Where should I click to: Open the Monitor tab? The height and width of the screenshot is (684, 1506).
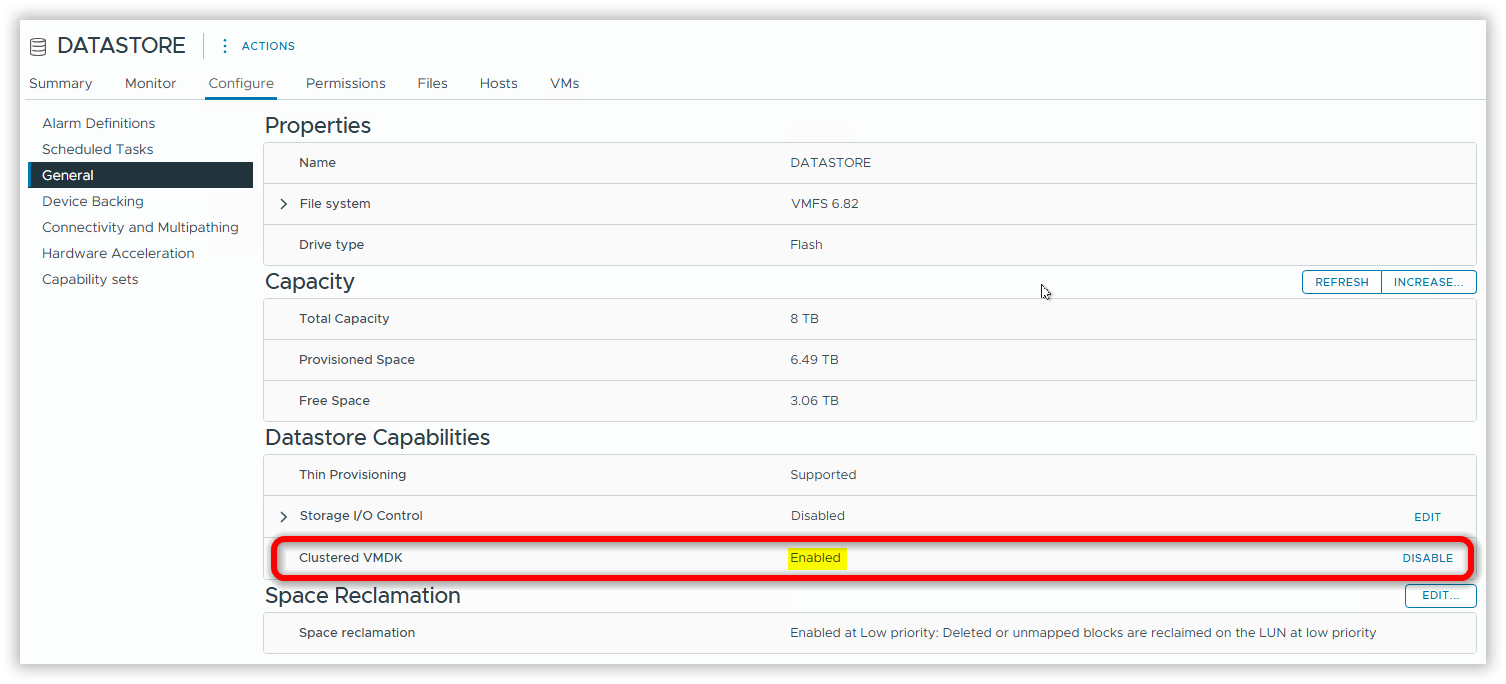point(150,84)
